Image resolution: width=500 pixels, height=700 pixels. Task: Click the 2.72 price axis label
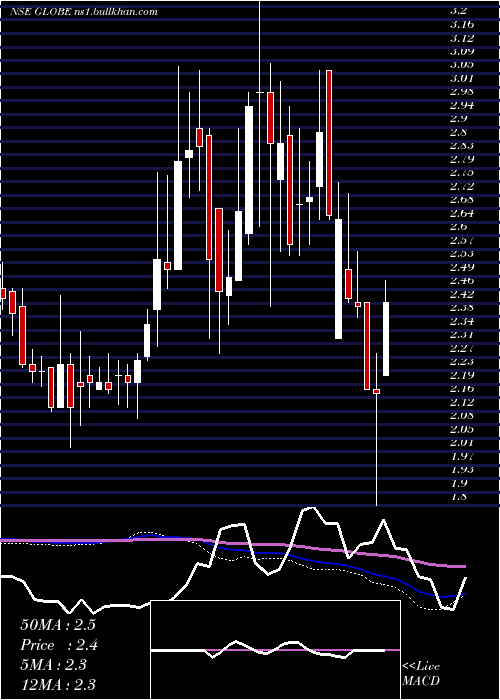462,186
